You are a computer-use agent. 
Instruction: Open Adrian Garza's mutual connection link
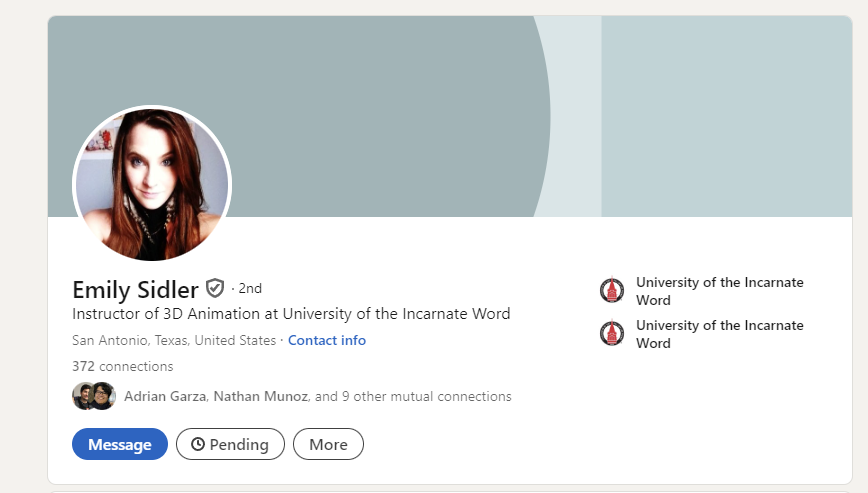pos(165,396)
